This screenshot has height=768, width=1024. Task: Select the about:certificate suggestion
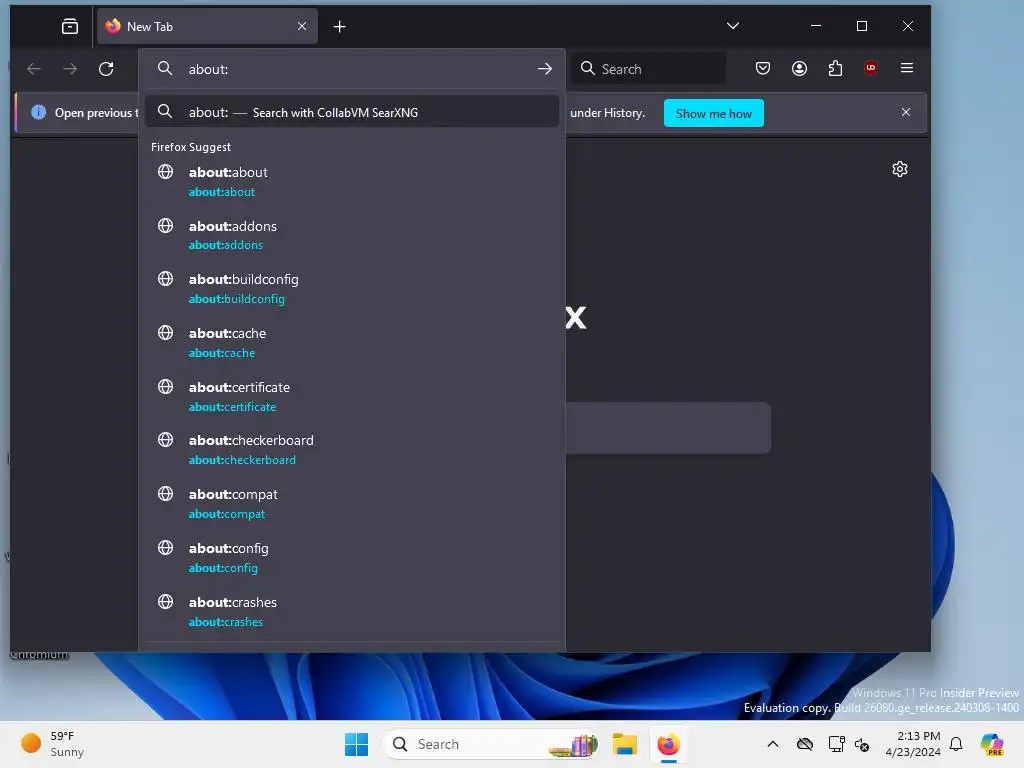(353, 396)
